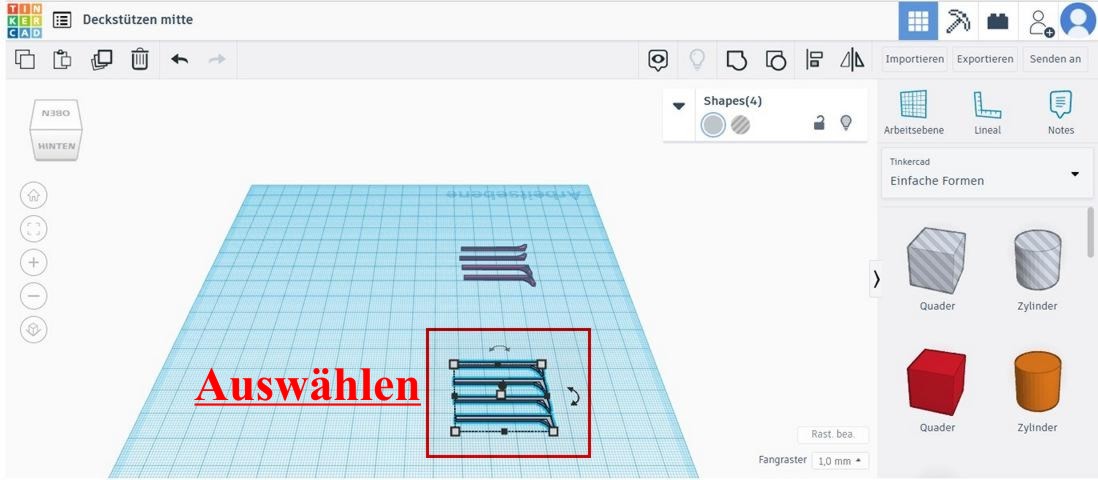The width and height of the screenshot is (1098, 480).
Task: Group the selected shapes
Action: 736,60
